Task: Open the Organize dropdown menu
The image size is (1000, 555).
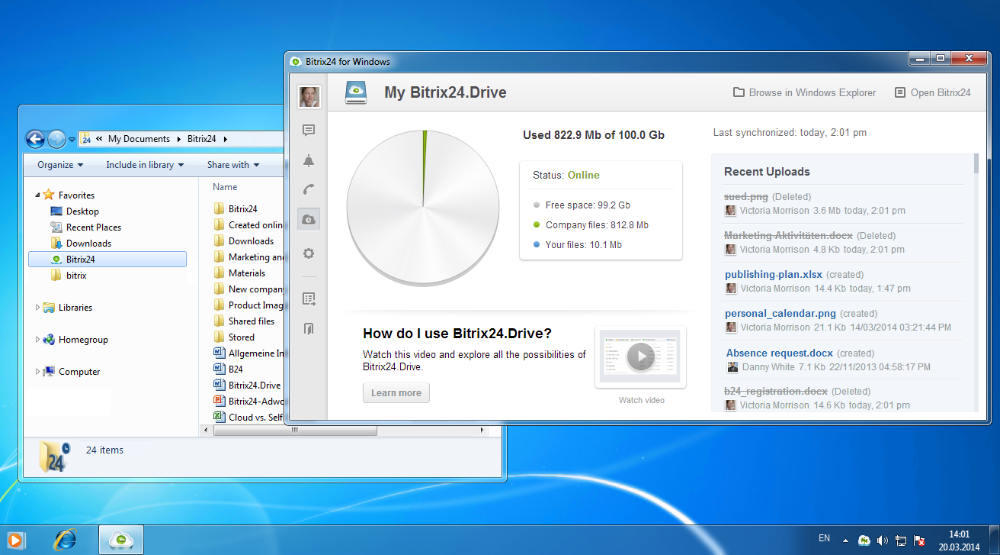Action: [x=60, y=165]
